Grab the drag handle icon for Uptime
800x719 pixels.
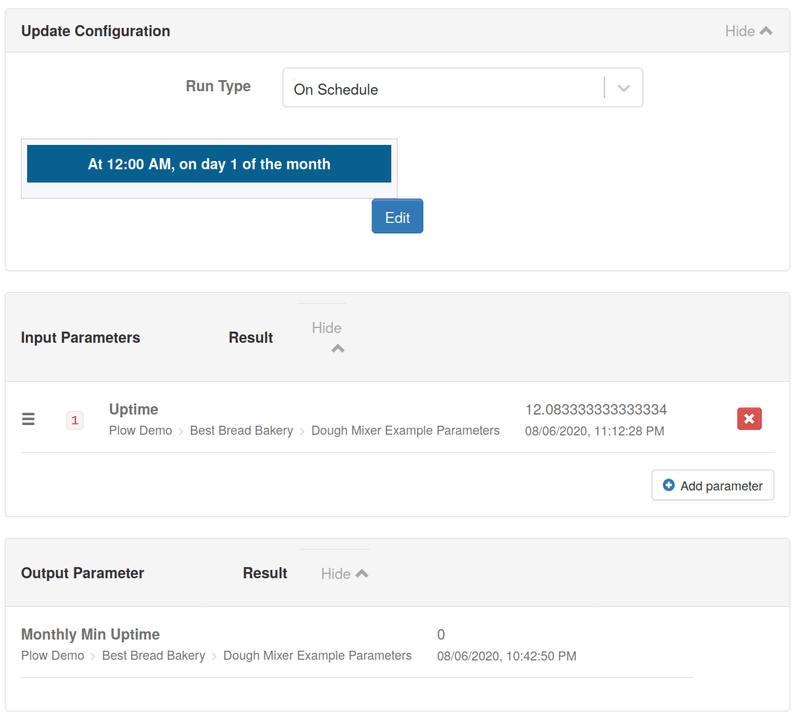click(x=28, y=419)
